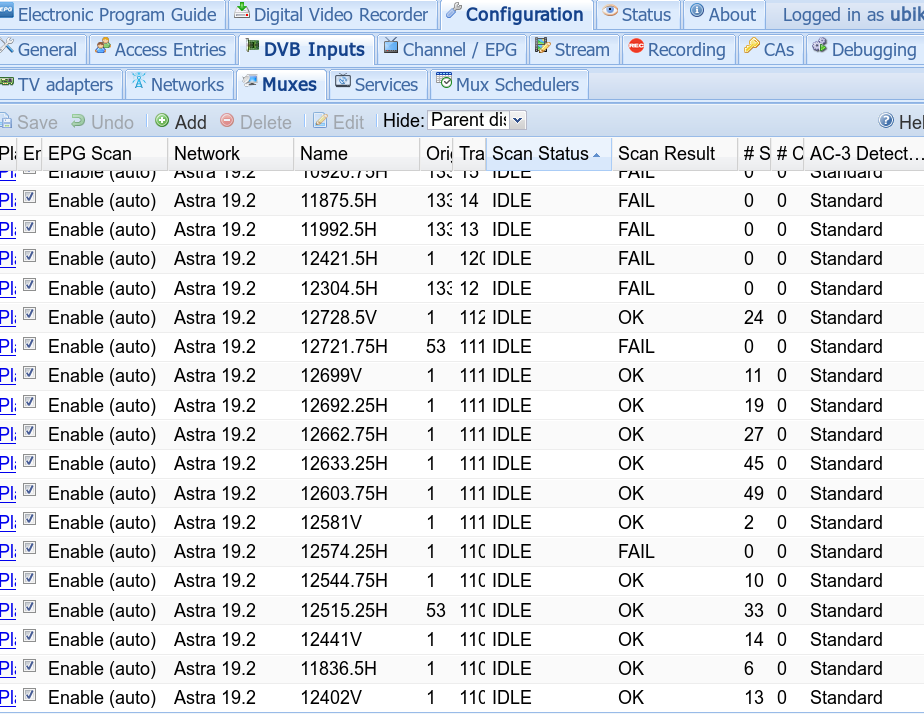The height and width of the screenshot is (714, 924).
Task: Toggle Enabled checkbox for mux 11875.5H
Action: click(x=29, y=197)
